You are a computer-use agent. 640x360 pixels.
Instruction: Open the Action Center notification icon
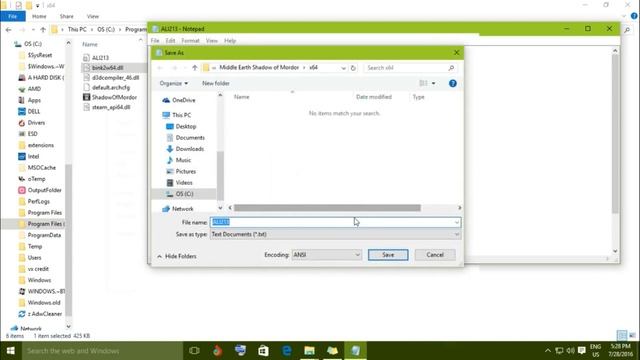point(582,351)
